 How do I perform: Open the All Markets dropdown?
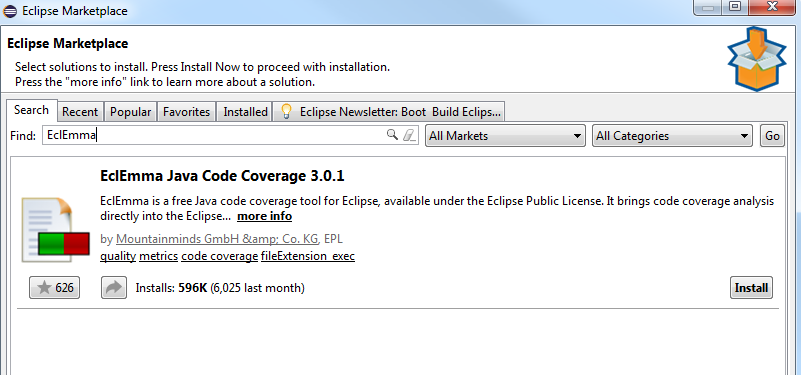pos(505,136)
